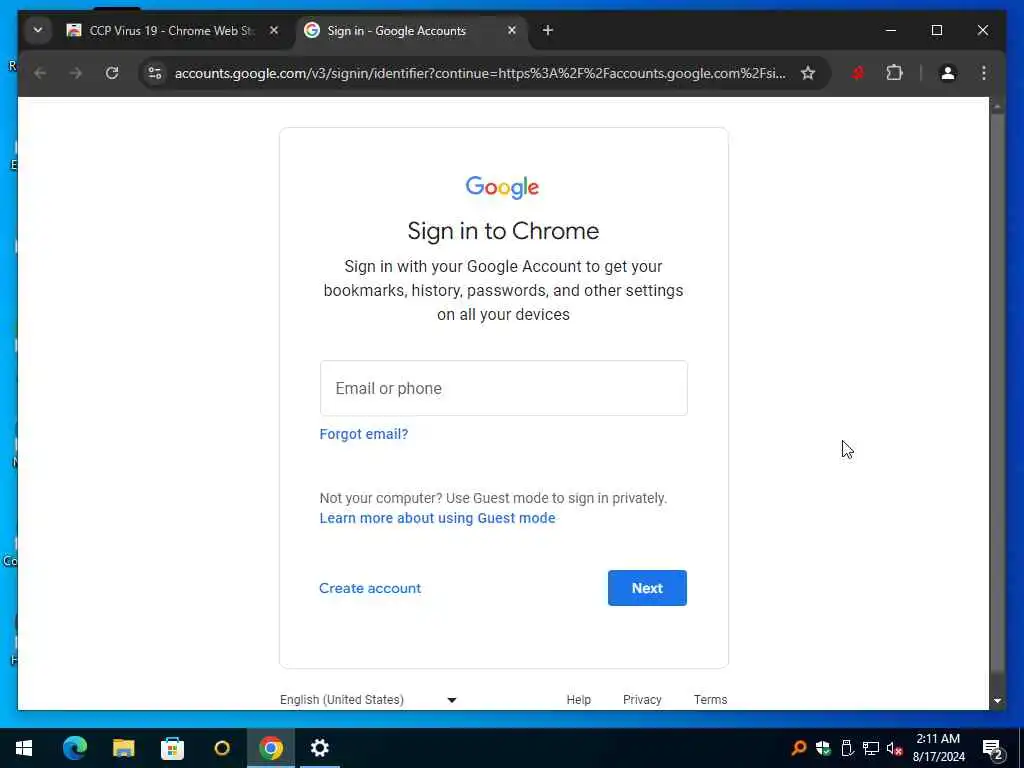Click the red pinned extension icon
1024x768 pixels.
tap(857, 73)
